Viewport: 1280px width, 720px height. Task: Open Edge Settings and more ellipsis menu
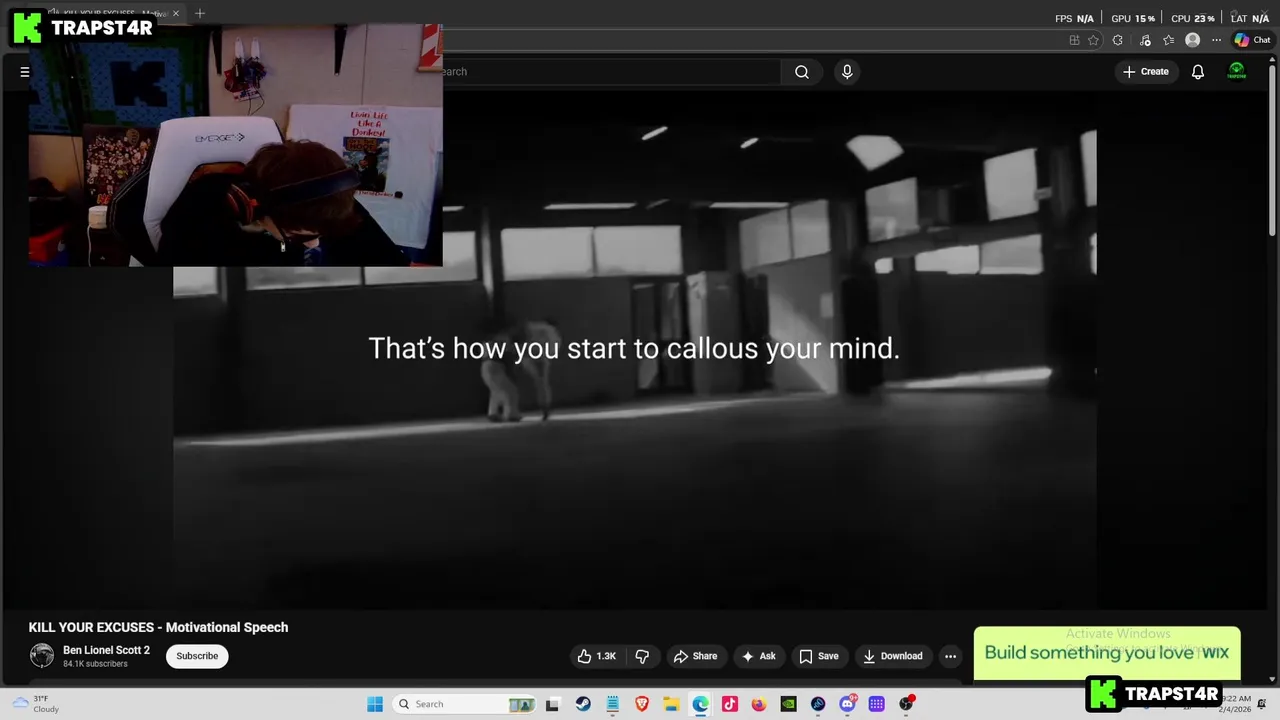1216,40
